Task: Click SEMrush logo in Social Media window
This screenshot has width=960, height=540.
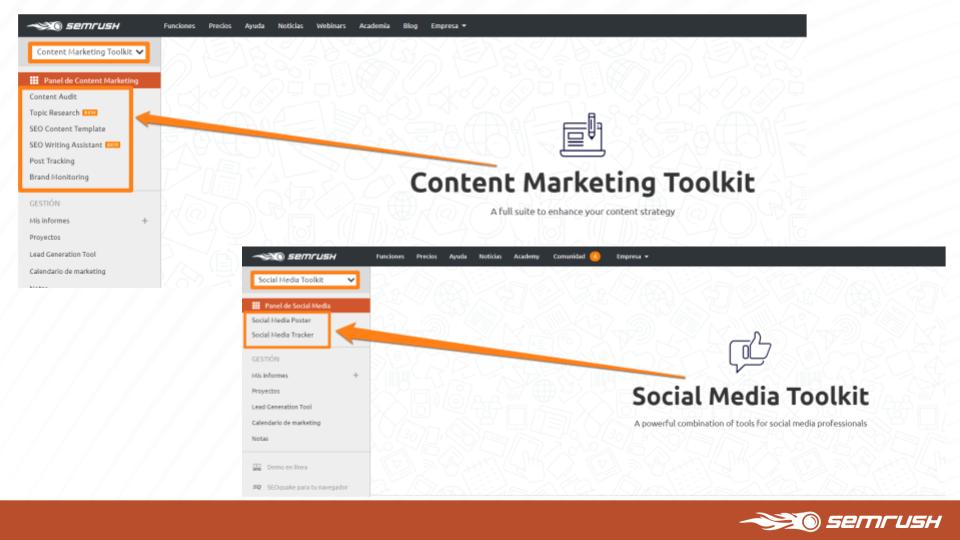Action: click(294, 256)
